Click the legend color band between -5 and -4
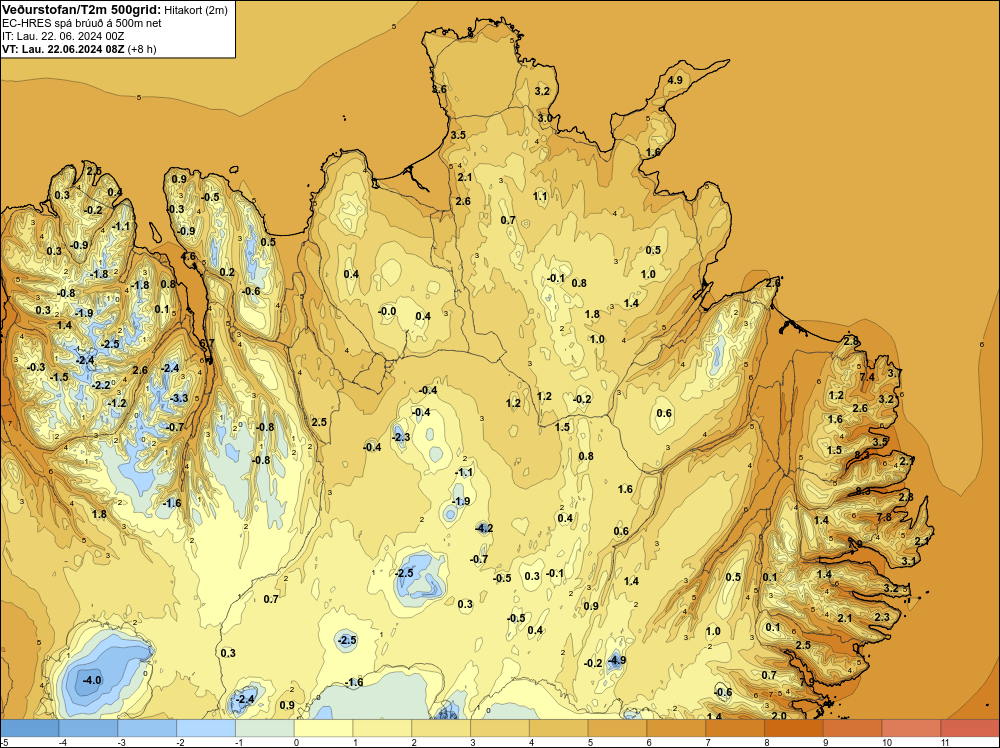The width and height of the screenshot is (1000, 748). [x=29, y=728]
